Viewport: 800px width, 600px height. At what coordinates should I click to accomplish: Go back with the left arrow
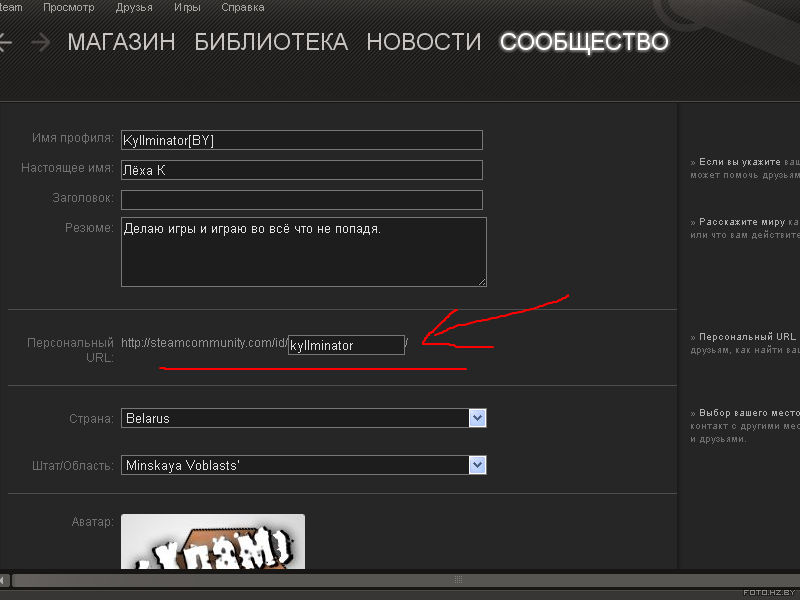4,42
